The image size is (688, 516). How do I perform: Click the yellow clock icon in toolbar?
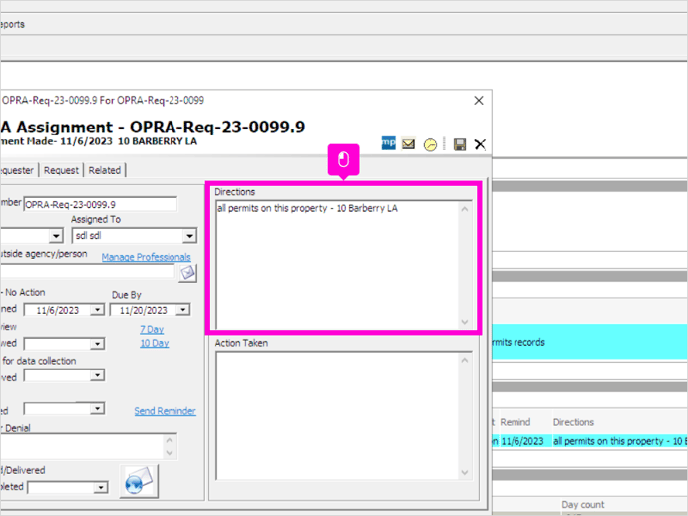[x=430, y=144]
